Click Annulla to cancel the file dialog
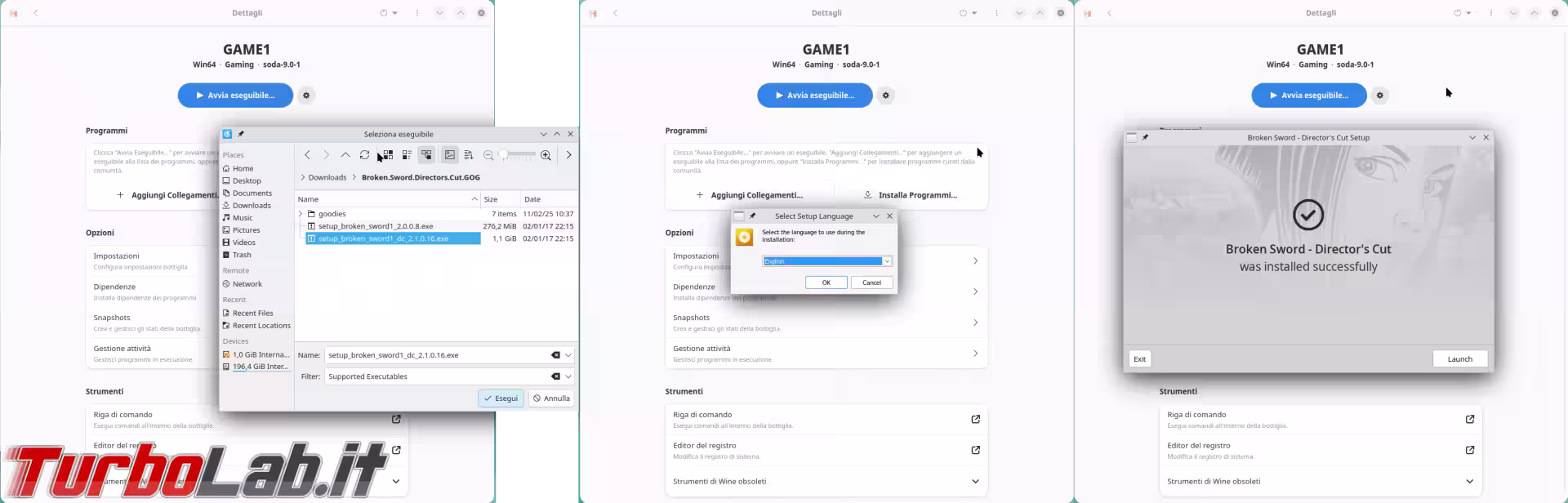This screenshot has width=1568, height=503. 551,398
